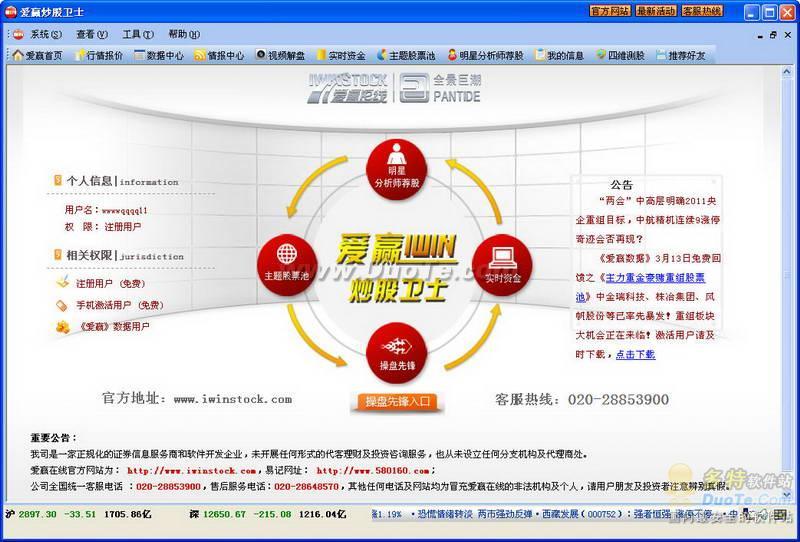Click hotline number 020-28853900 in center
The width and height of the screenshot is (800, 542).
(x=618, y=399)
